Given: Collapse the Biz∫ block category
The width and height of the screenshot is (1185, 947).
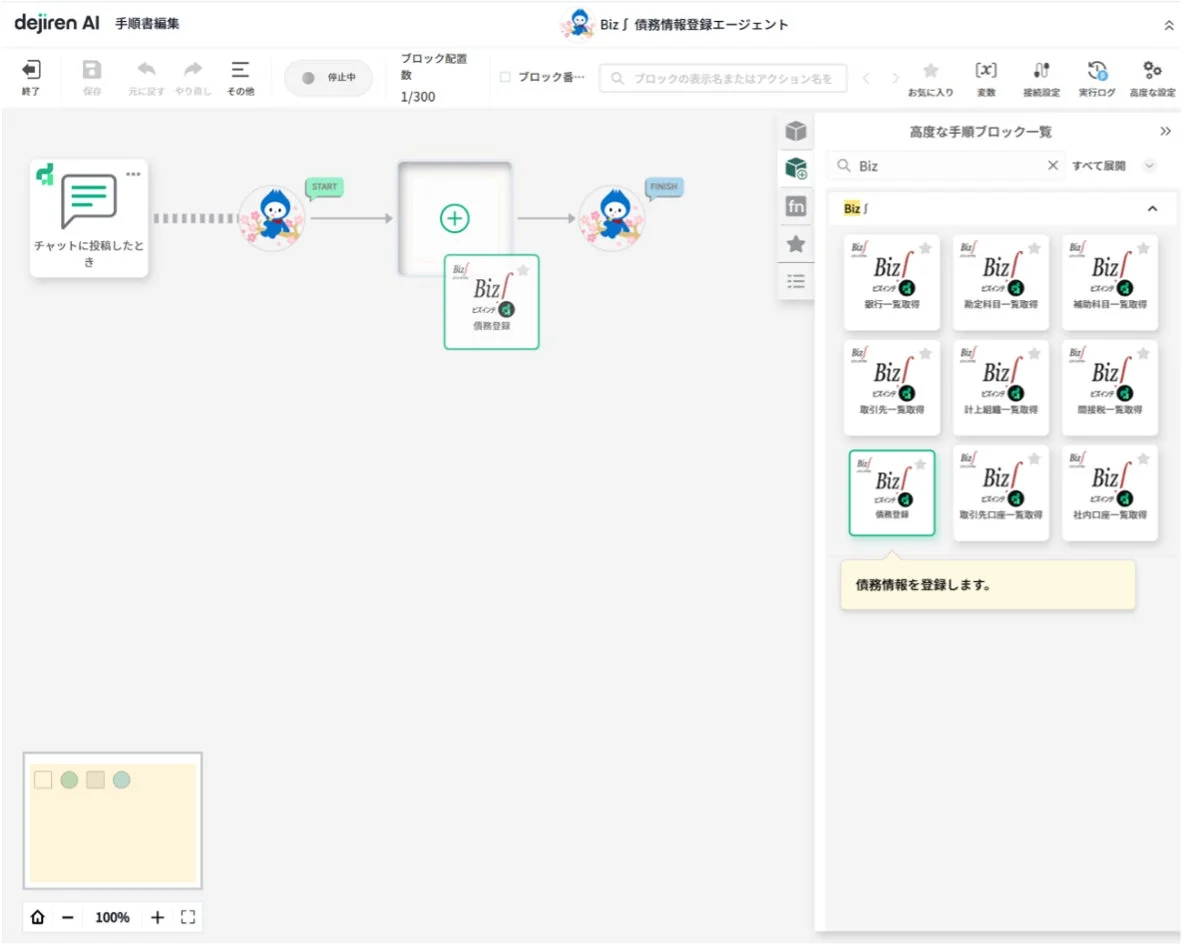Looking at the screenshot, I should point(1152,209).
